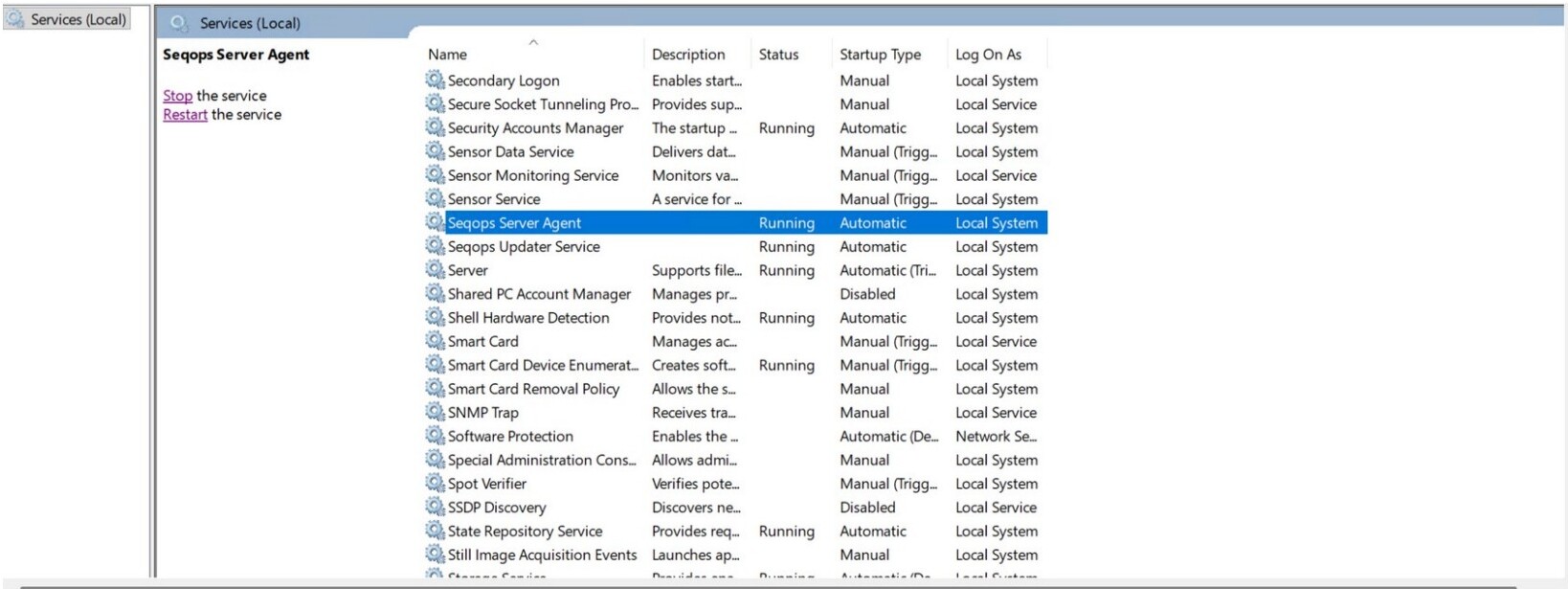Click the gear icon beside Smart Card Removal Policy
The width and height of the screenshot is (1568, 589).
[x=436, y=389]
